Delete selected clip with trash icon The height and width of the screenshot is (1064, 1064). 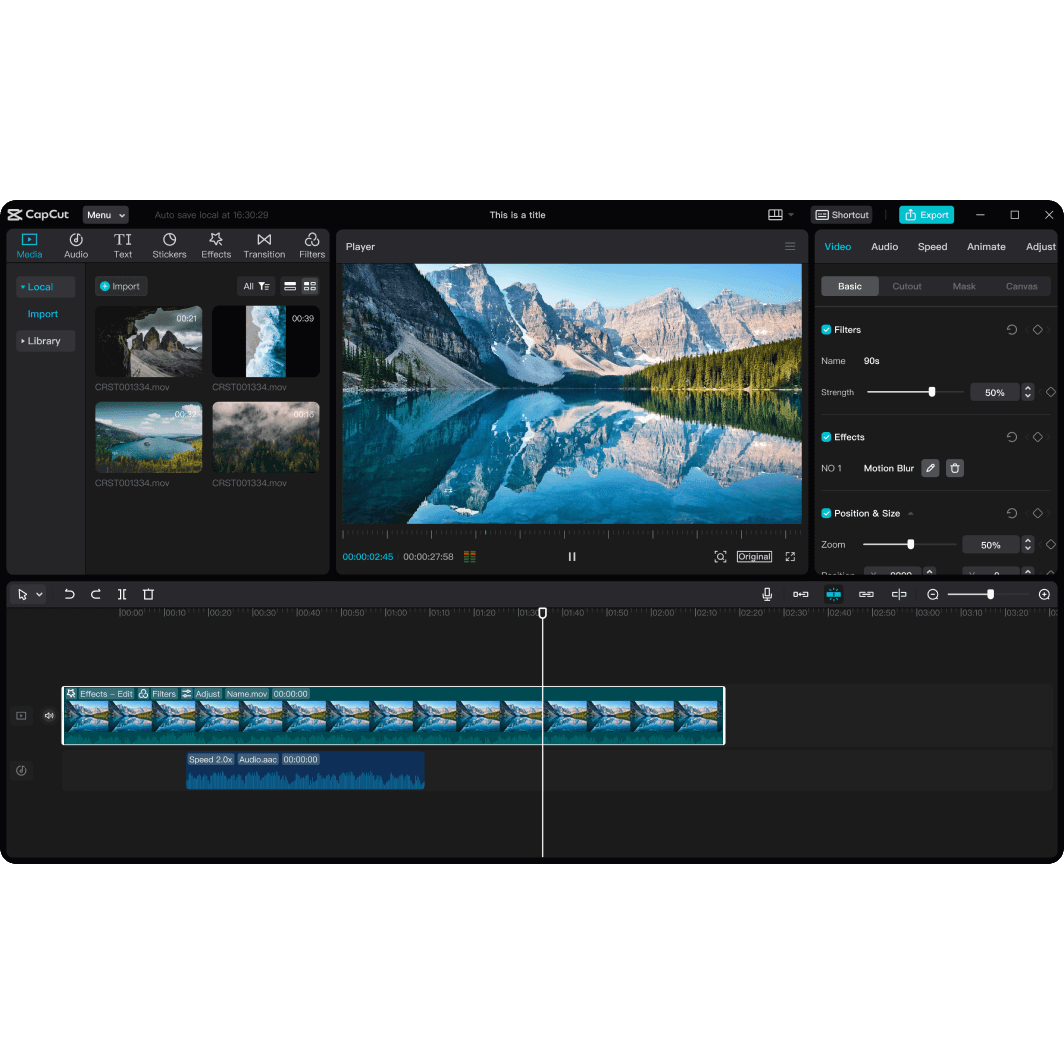tap(148, 594)
